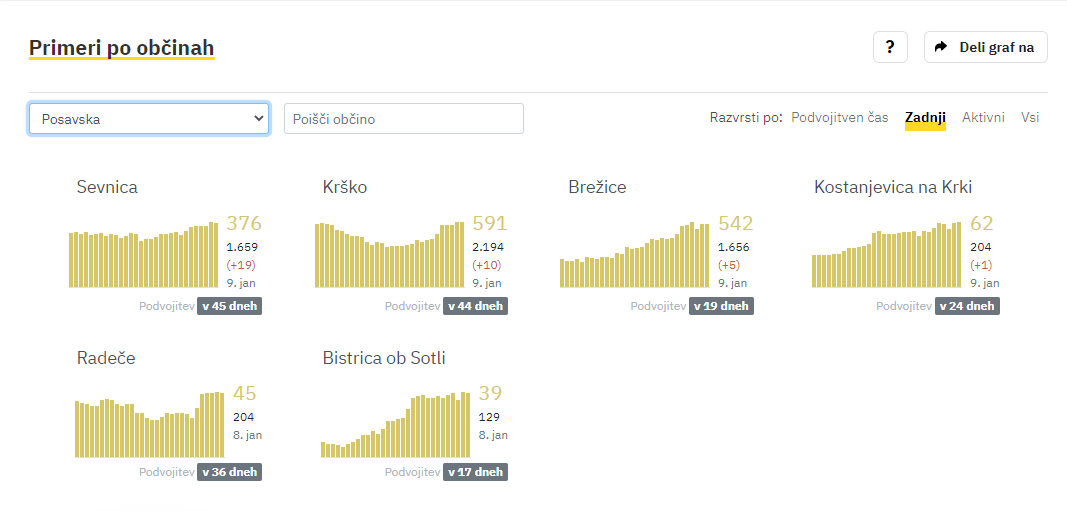Screen dimensions: 1067x511
Task: Open the Posavska region dropdown
Action: point(149,119)
